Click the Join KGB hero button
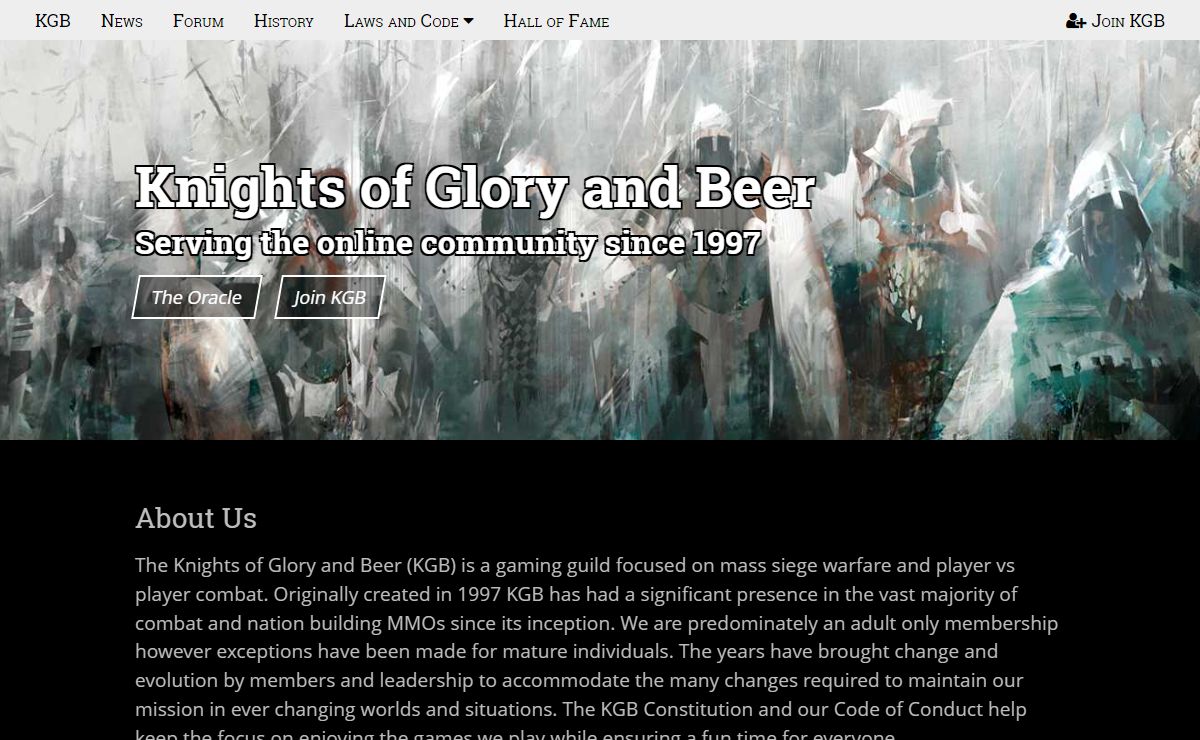The width and height of the screenshot is (1200, 740). (330, 297)
